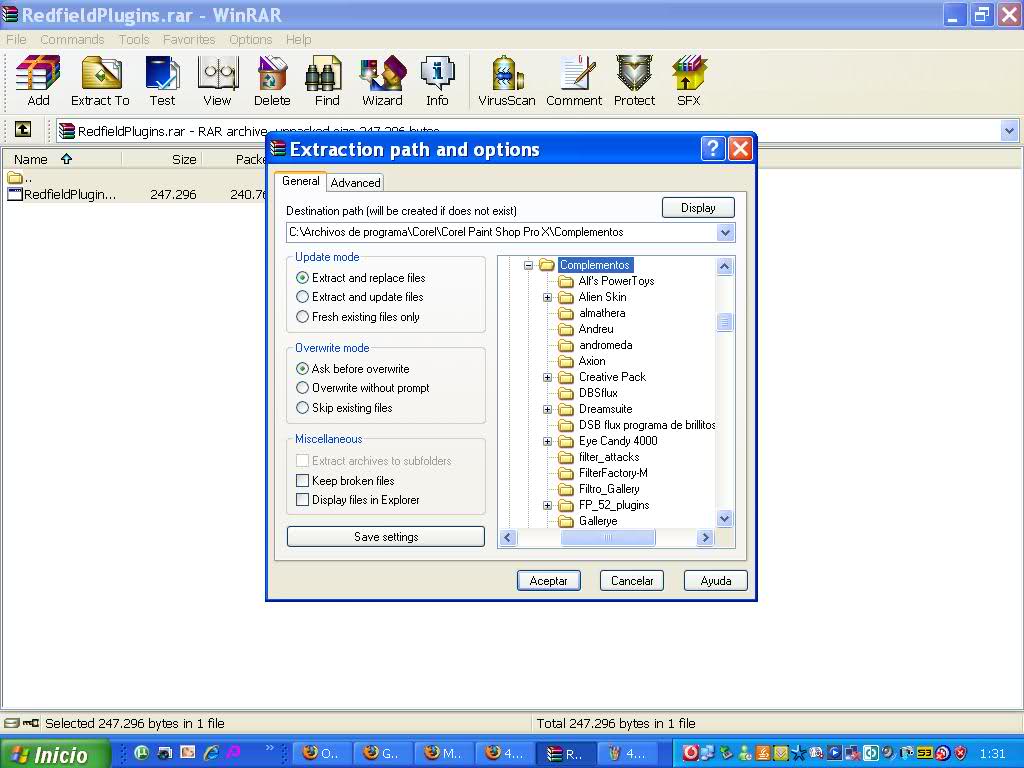Select the Alf's PowerToys folder

[616, 281]
